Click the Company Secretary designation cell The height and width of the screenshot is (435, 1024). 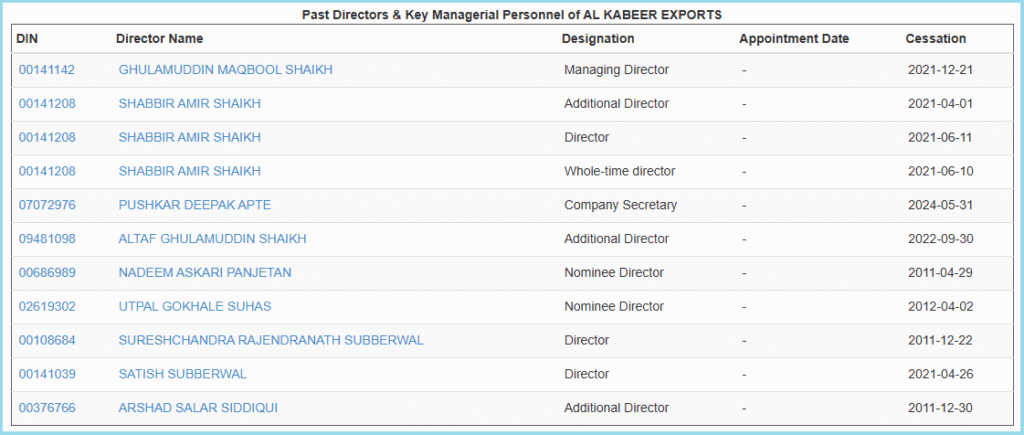[620, 205]
